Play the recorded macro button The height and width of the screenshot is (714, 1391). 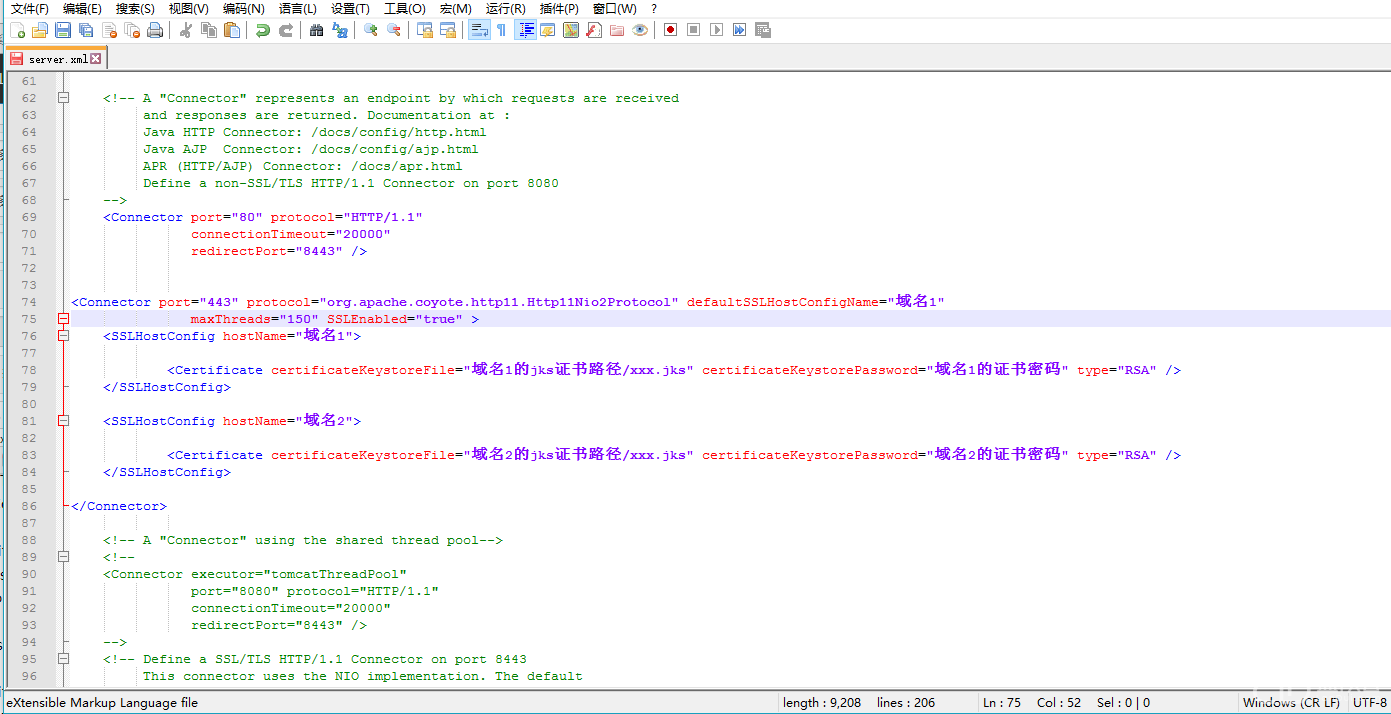[717, 30]
